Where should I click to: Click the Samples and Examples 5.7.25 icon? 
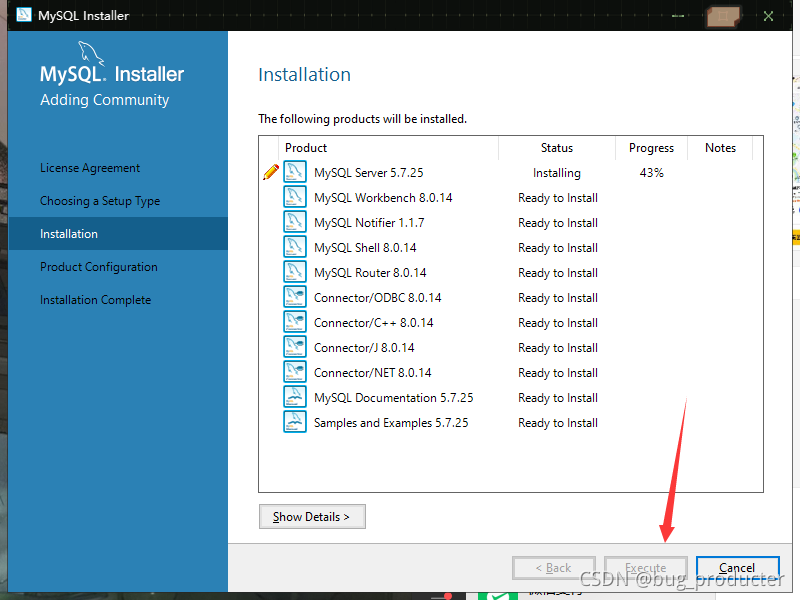(x=295, y=421)
